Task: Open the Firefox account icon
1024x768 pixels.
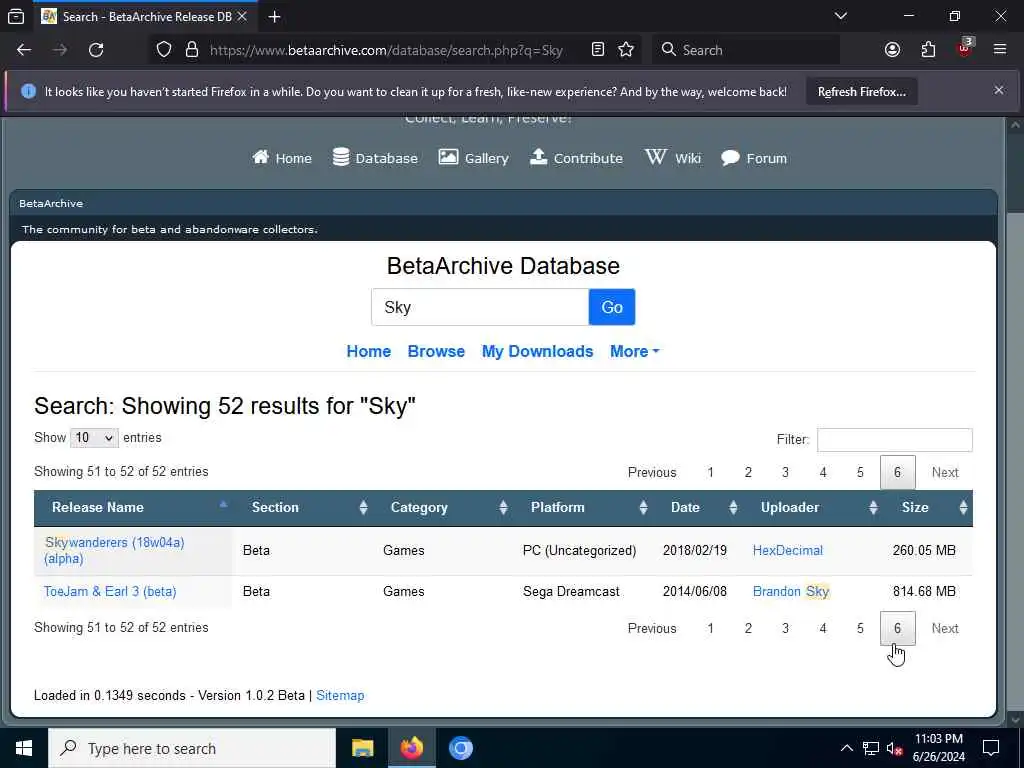Action: coord(892,50)
